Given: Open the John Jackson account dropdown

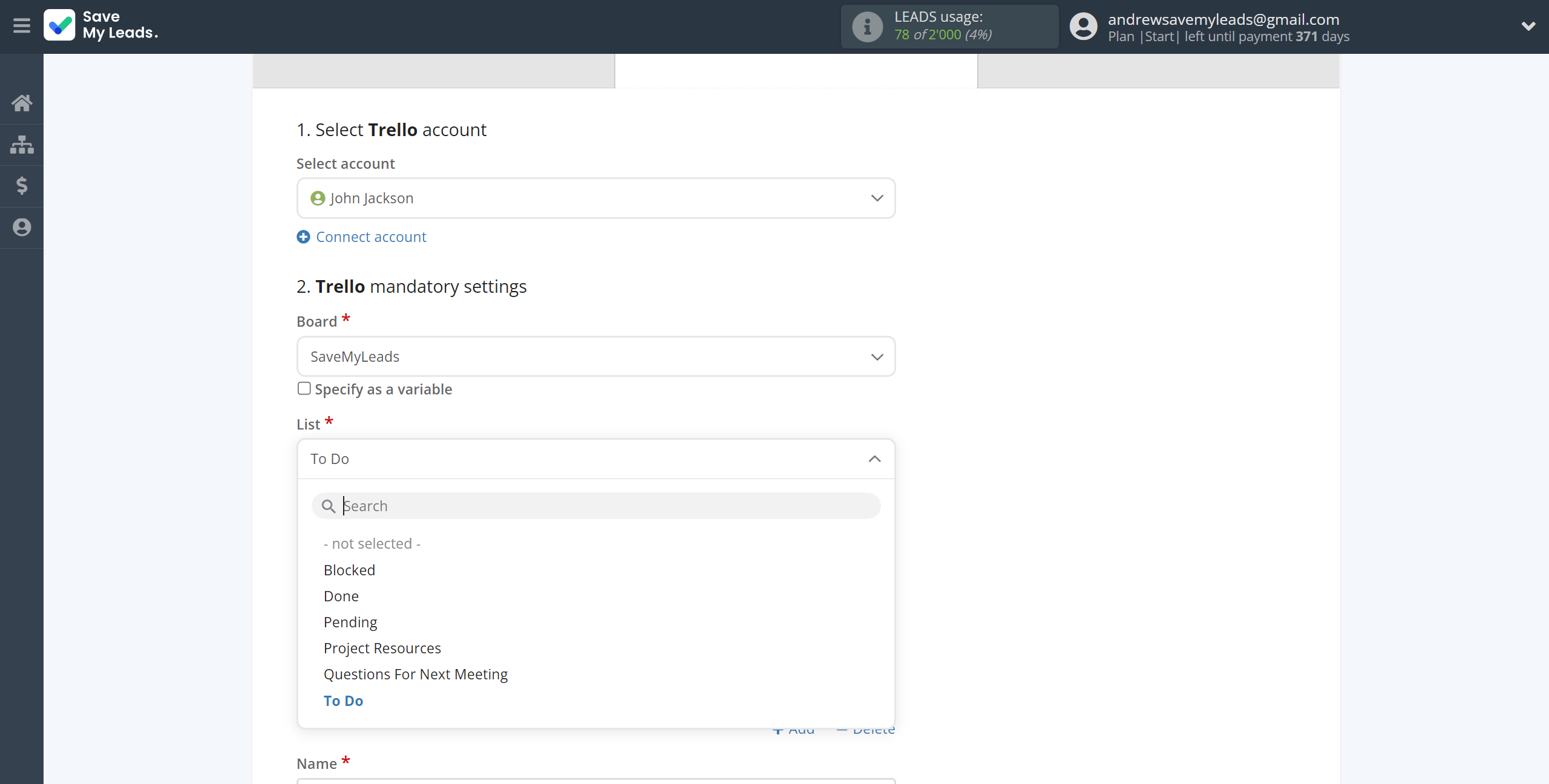Looking at the screenshot, I should click(x=596, y=198).
